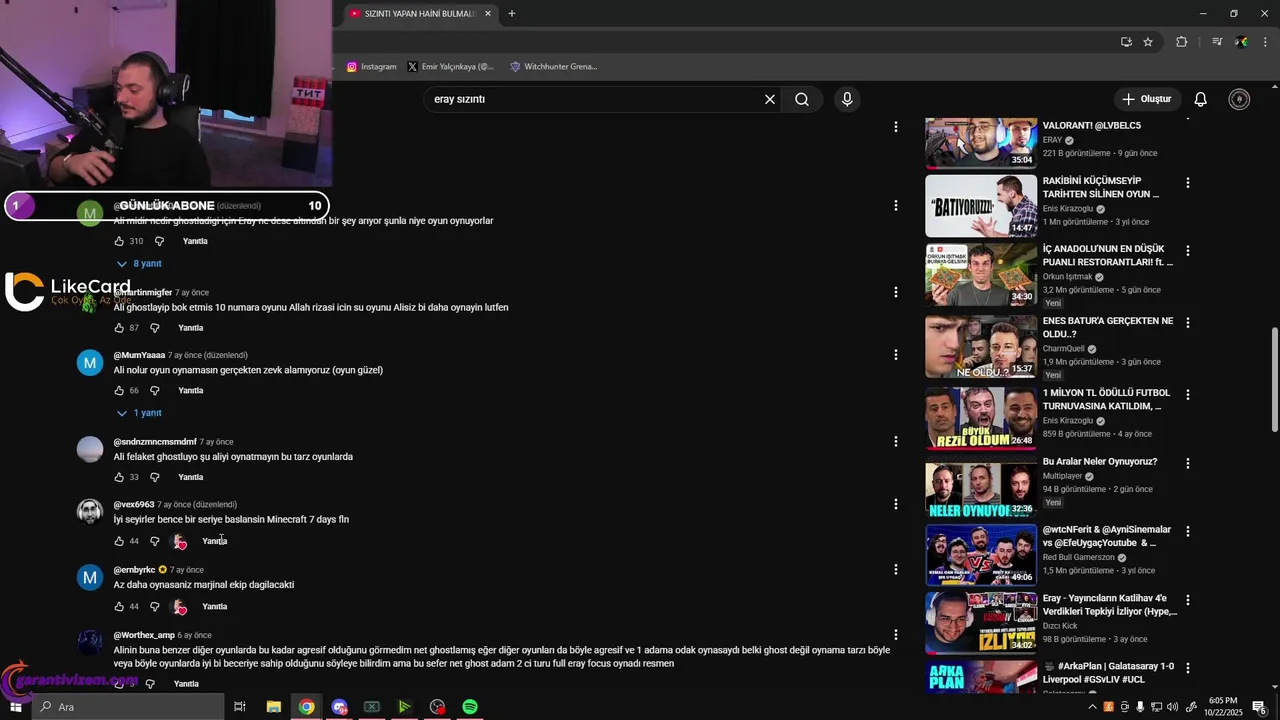1280x720 pixels.
Task: Dislike the @ernbyrkc comment
Action: [x=155, y=607]
